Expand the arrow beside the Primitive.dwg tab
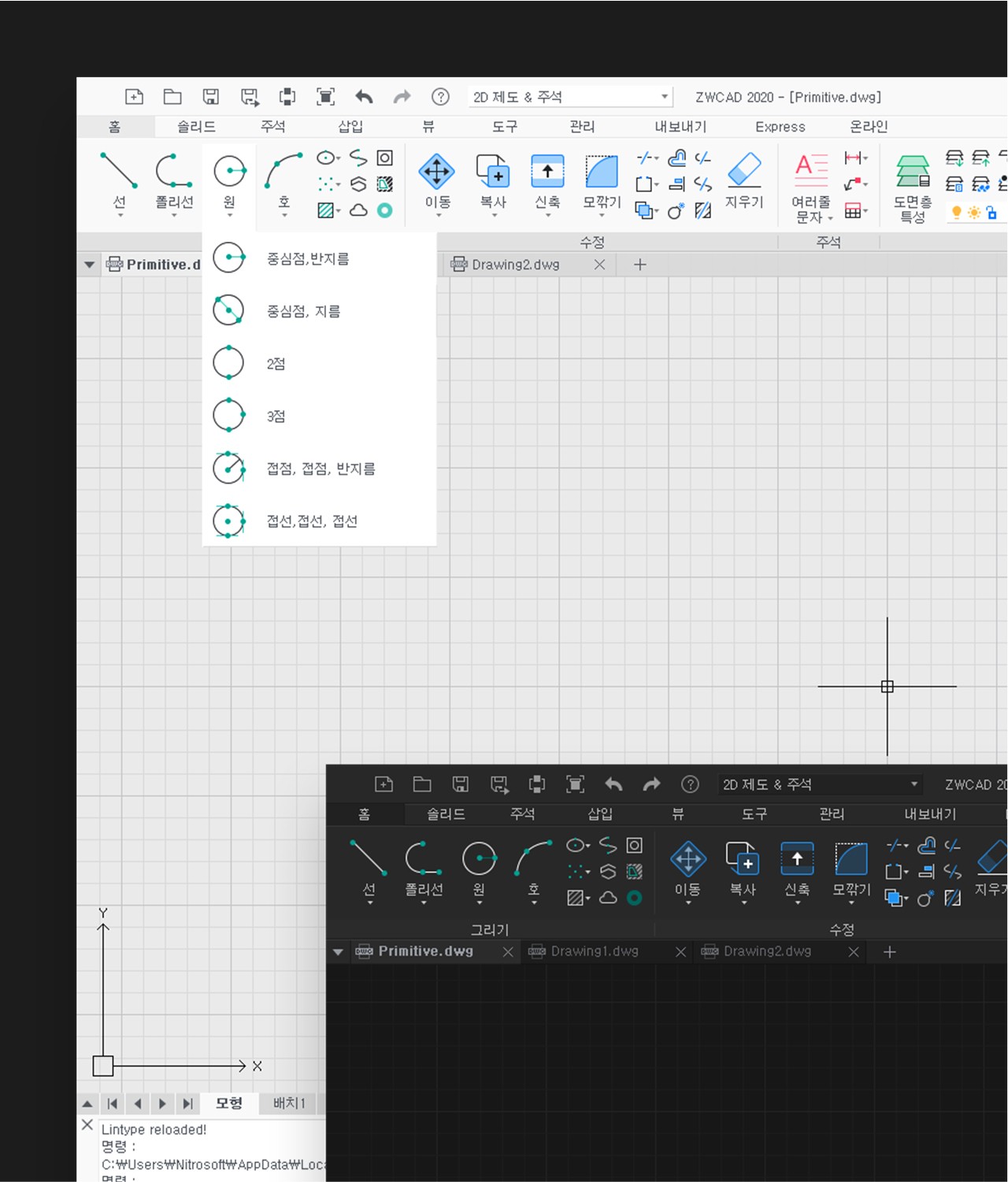 click(88, 265)
